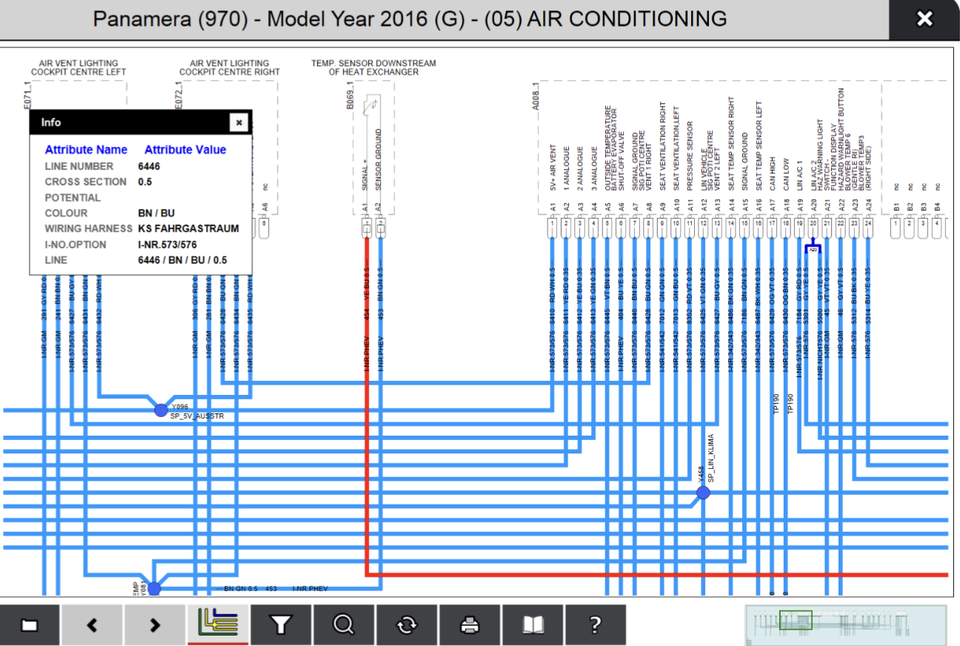Click the Panamera (970) window title text
This screenshot has height=646, width=960.
410,19
